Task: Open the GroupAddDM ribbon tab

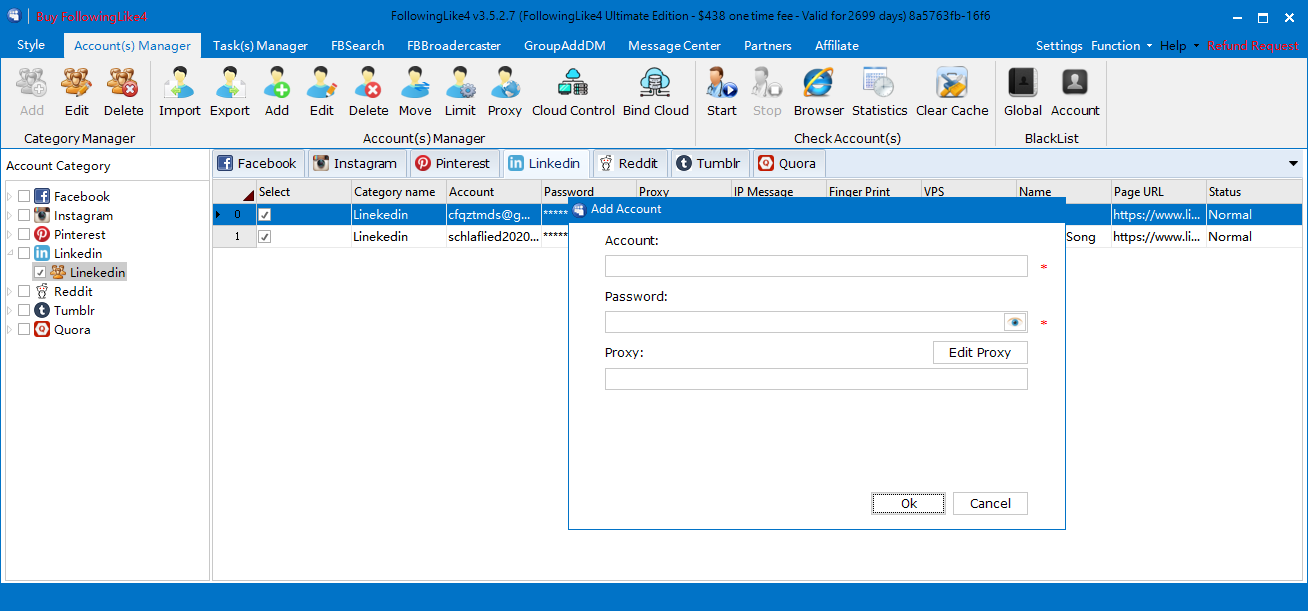Action: (x=566, y=46)
